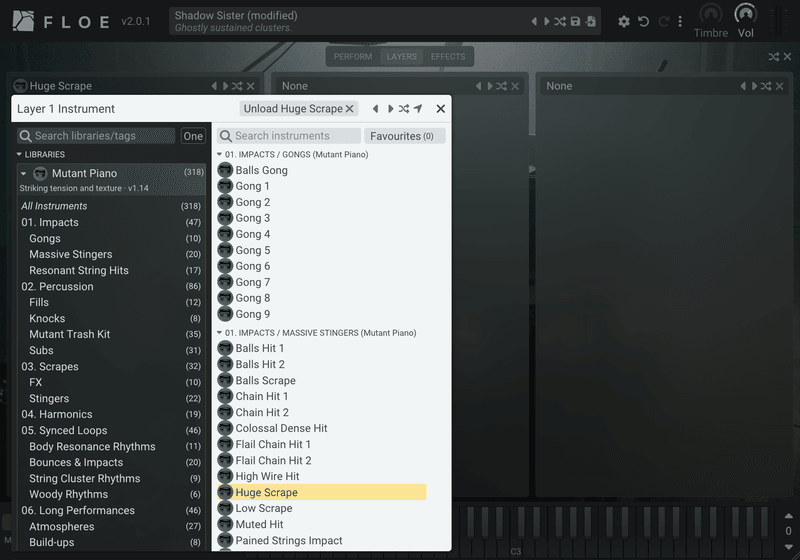
Task: Click the save-as preset icon
Action: [591, 21]
